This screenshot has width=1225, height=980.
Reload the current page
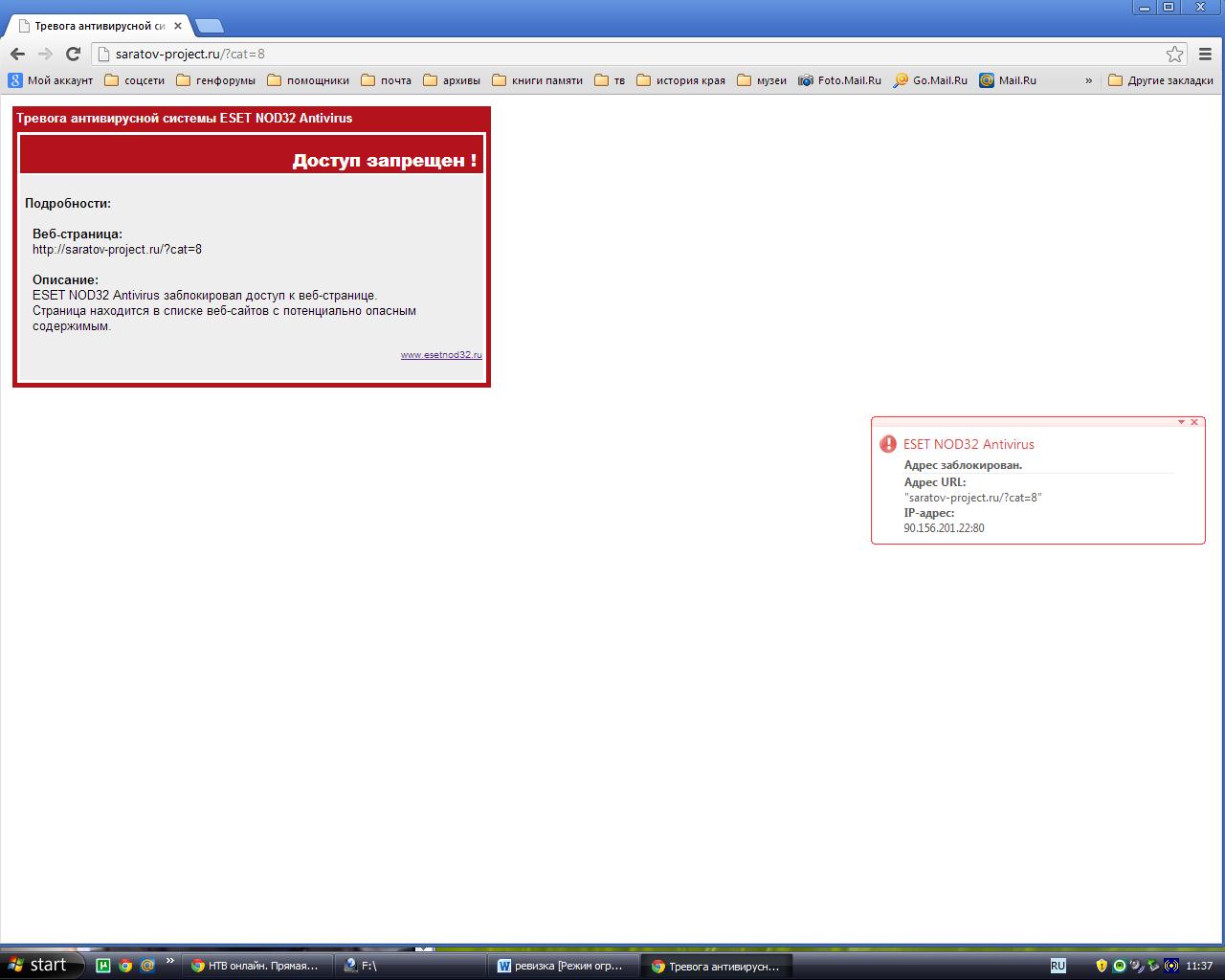click(x=73, y=54)
